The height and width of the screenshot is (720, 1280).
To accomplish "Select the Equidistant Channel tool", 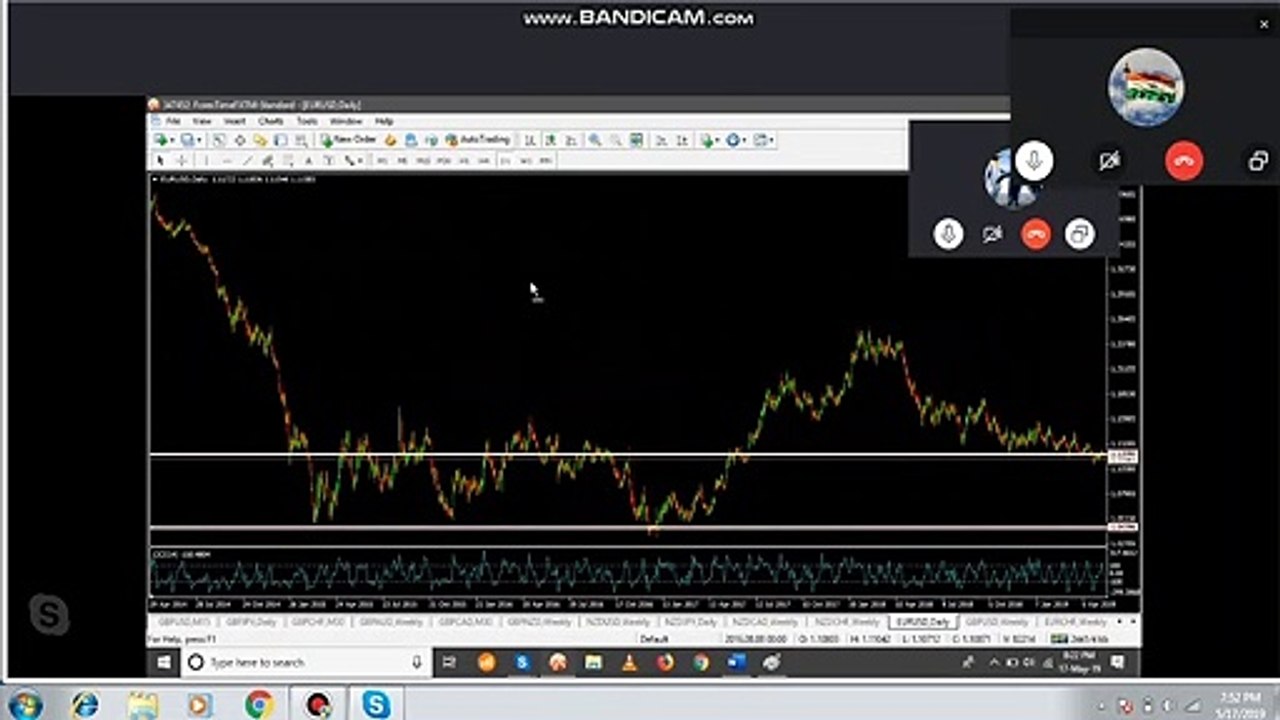I will pos(268,161).
